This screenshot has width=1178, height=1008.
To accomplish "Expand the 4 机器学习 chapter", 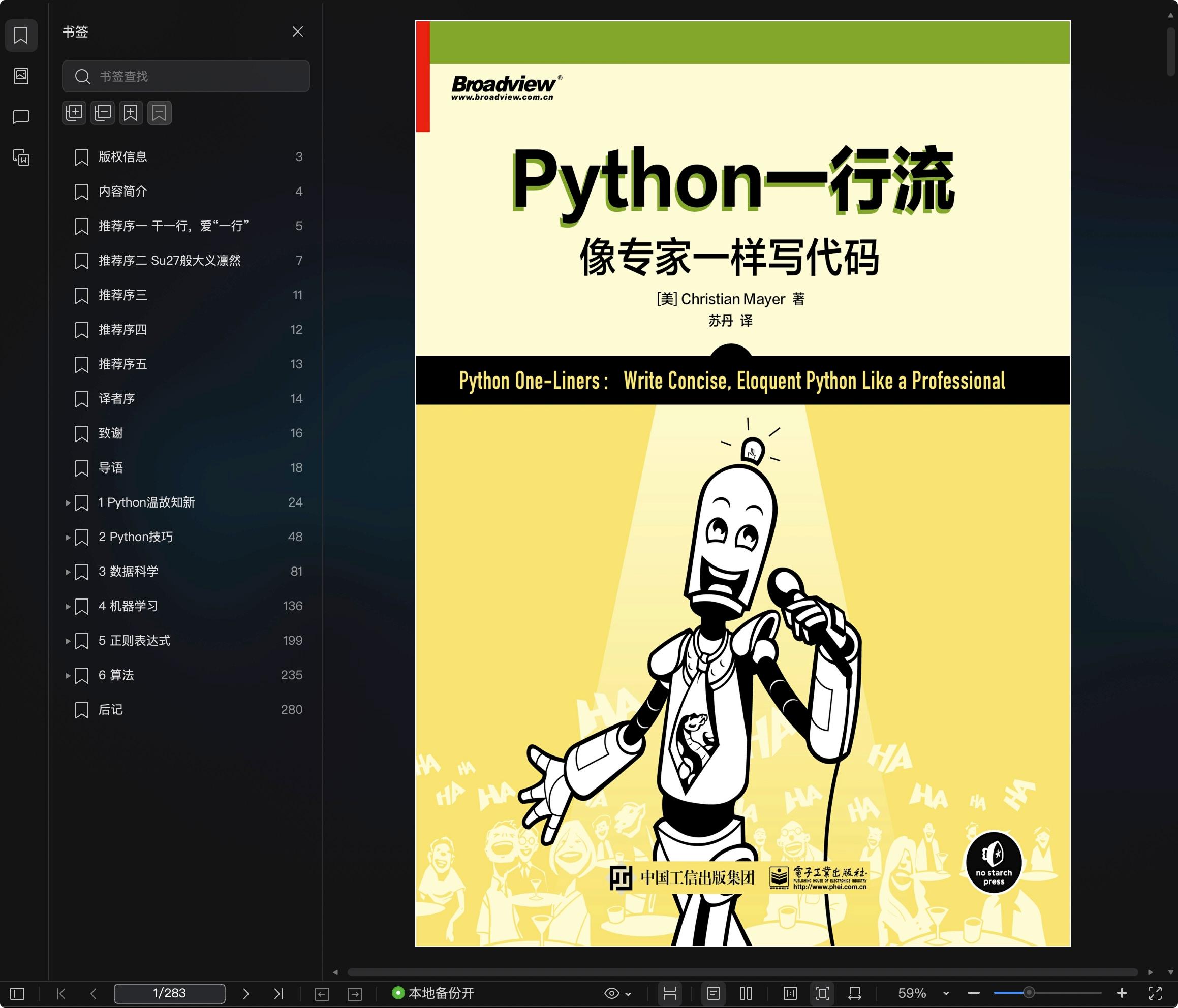I will pyautogui.click(x=68, y=607).
